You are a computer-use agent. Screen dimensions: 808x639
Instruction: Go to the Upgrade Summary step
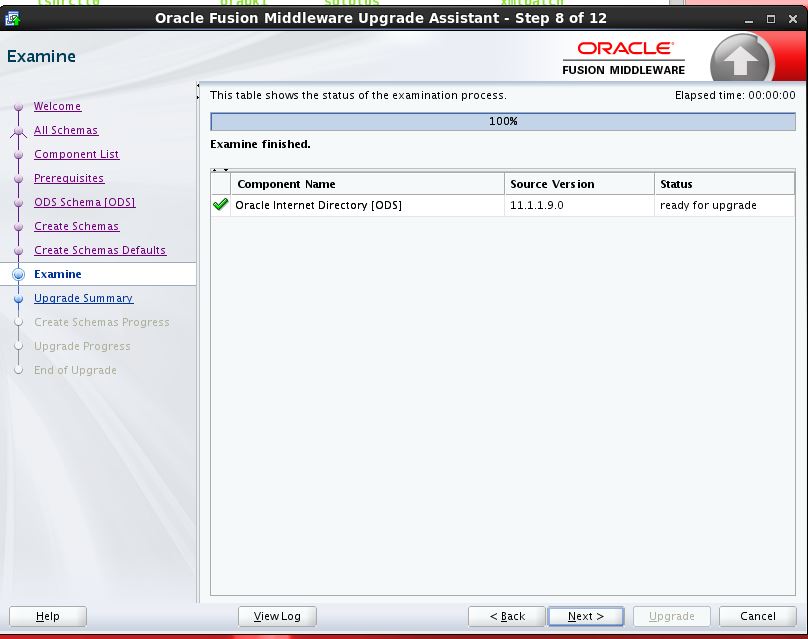[x=83, y=298]
